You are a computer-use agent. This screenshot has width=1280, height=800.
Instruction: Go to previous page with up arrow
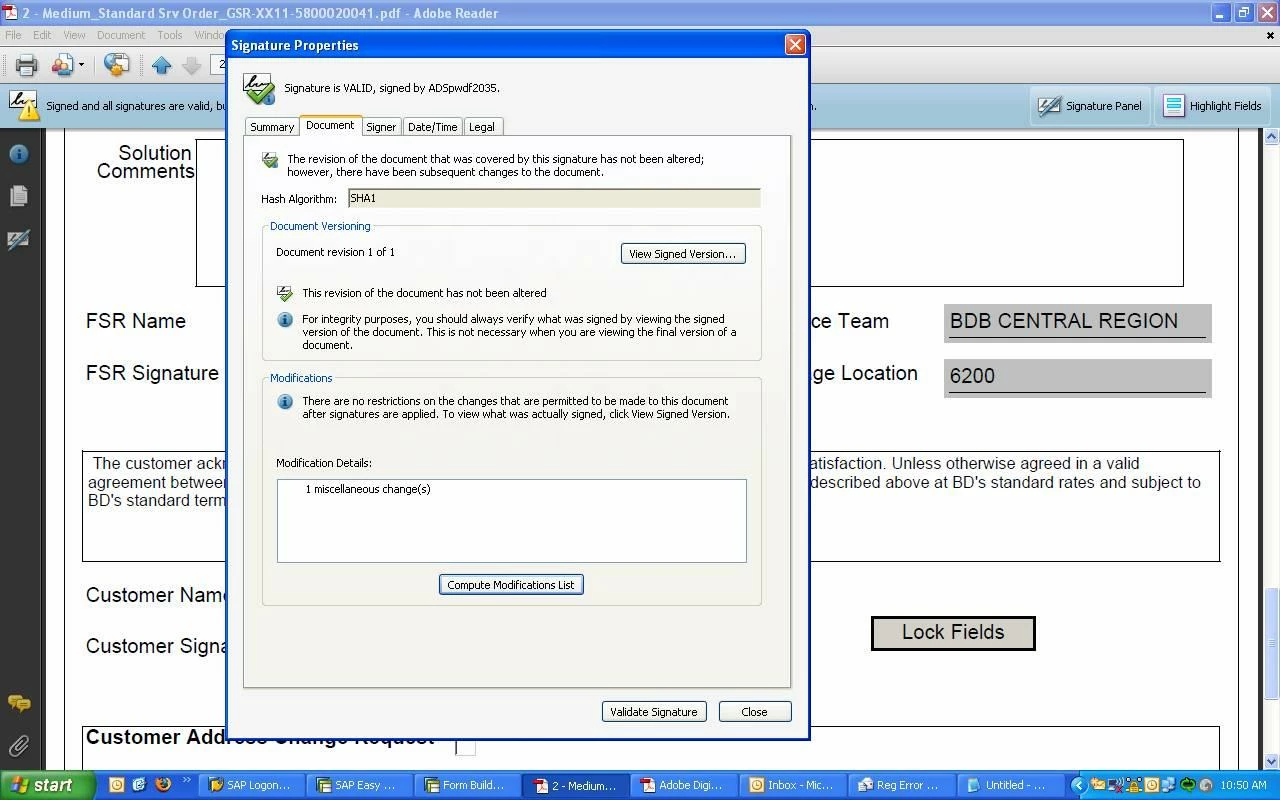tap(162, 65)
